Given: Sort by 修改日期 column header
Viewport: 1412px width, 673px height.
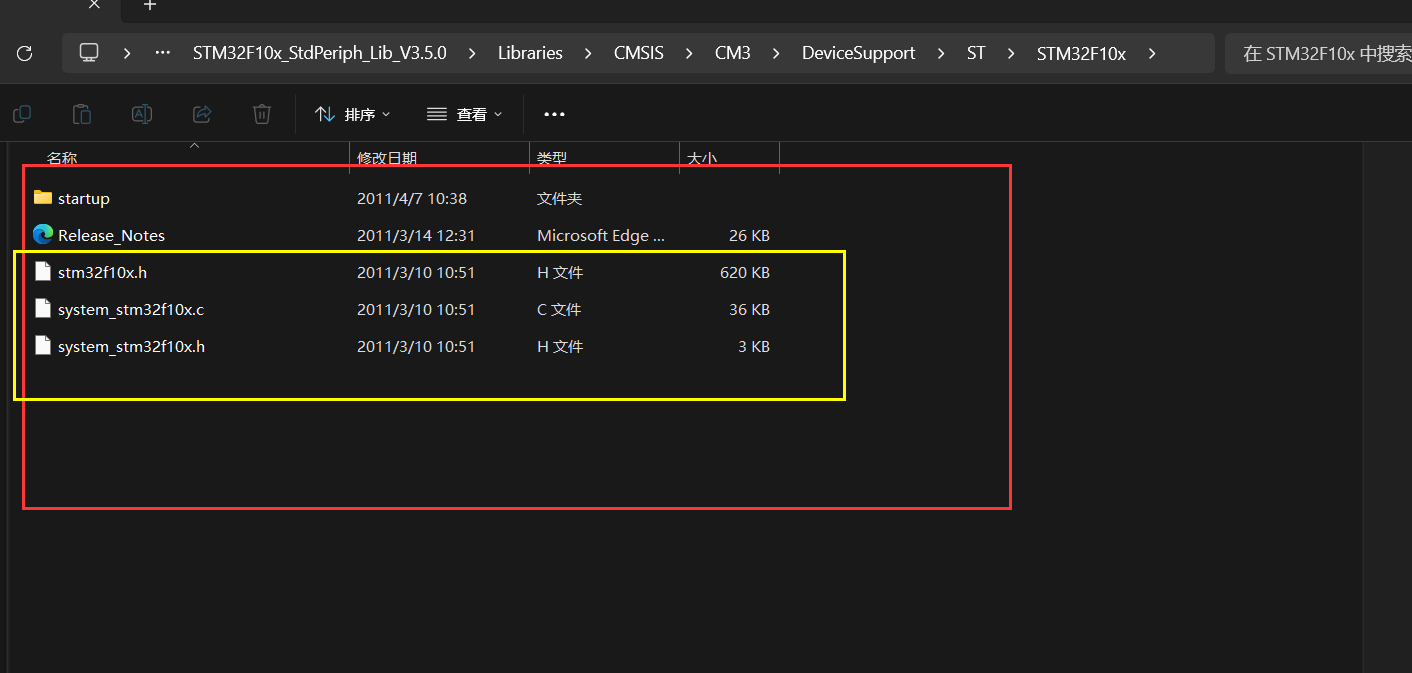Looking at the screenshot, I should pos(387,158).
